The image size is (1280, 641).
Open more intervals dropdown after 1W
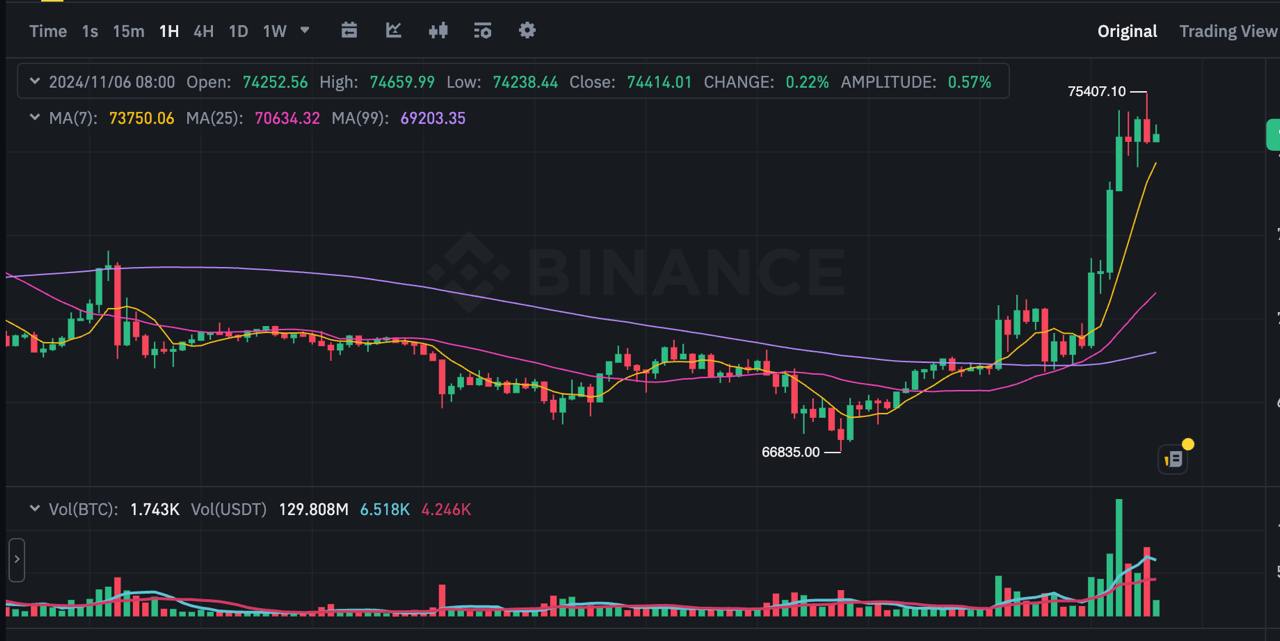click(305, 30)
